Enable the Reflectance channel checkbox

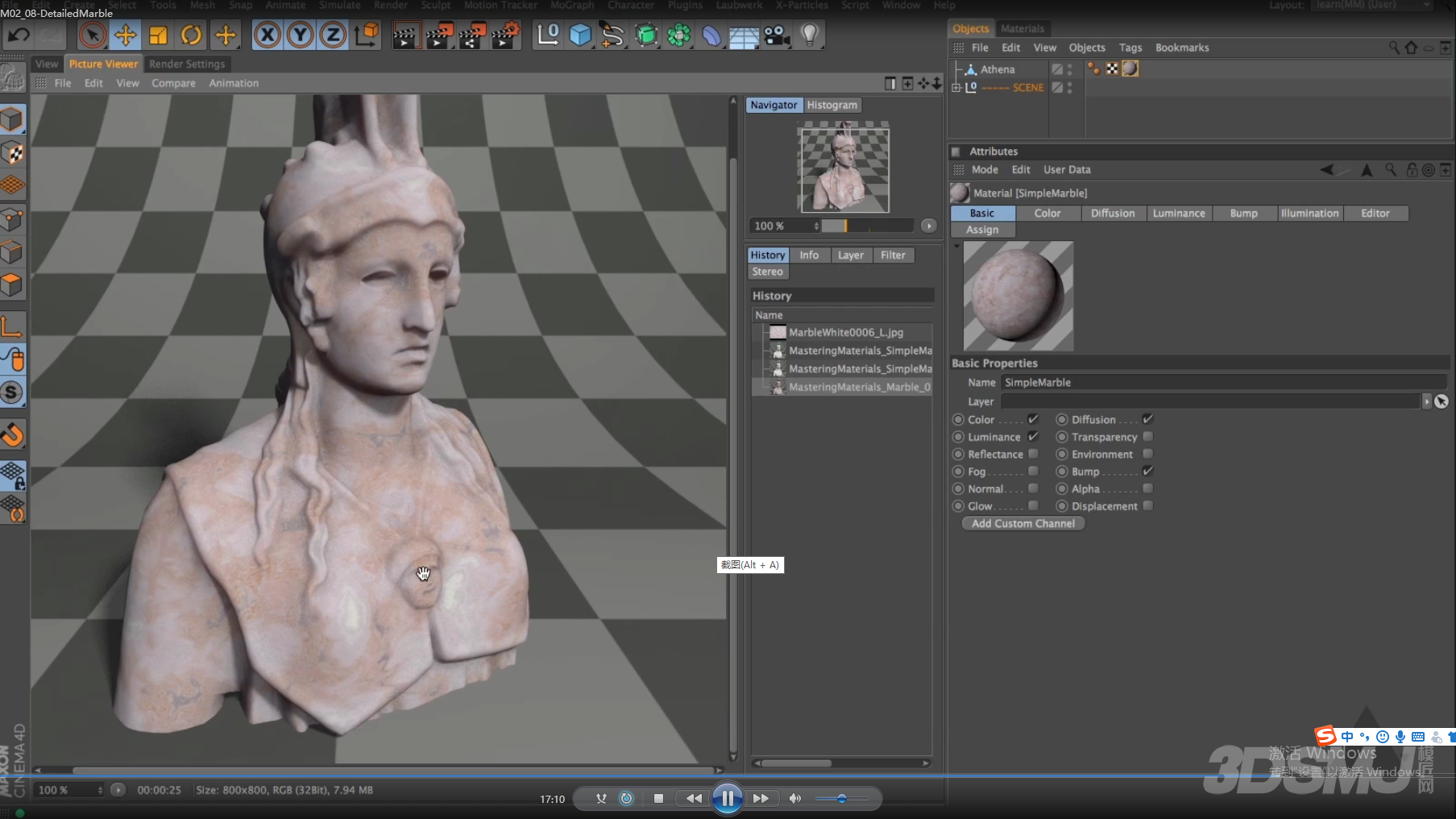click(x=1033, y=454)
